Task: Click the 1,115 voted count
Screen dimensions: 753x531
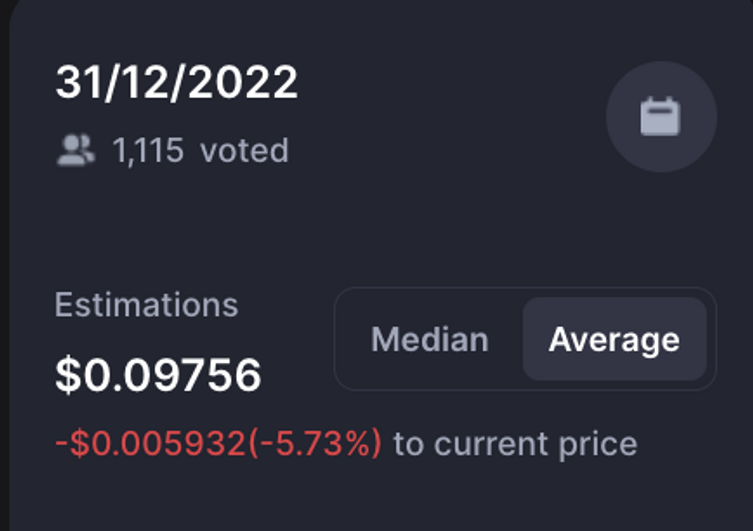Action: [200, 150]
